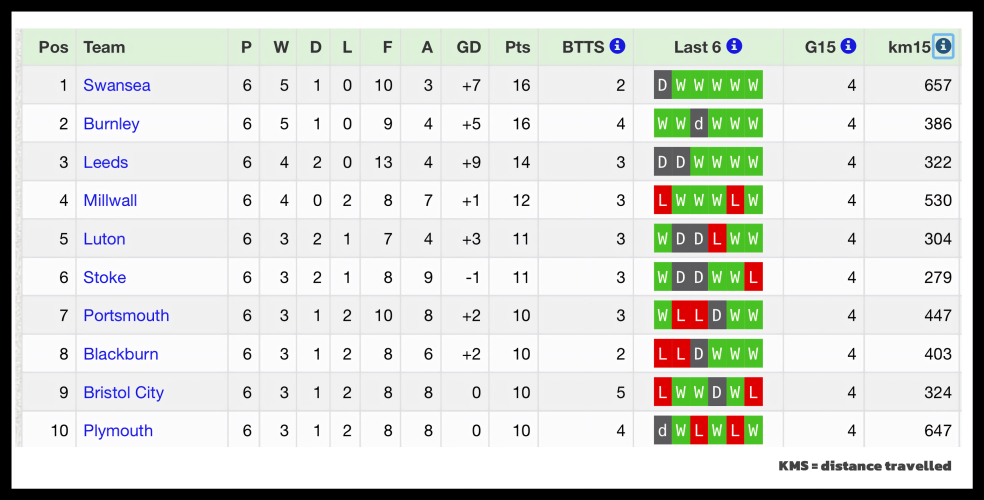The width and height of the screenshot is (984, 500).
Task: Open the Leeds team link
Action: [106, 162]
